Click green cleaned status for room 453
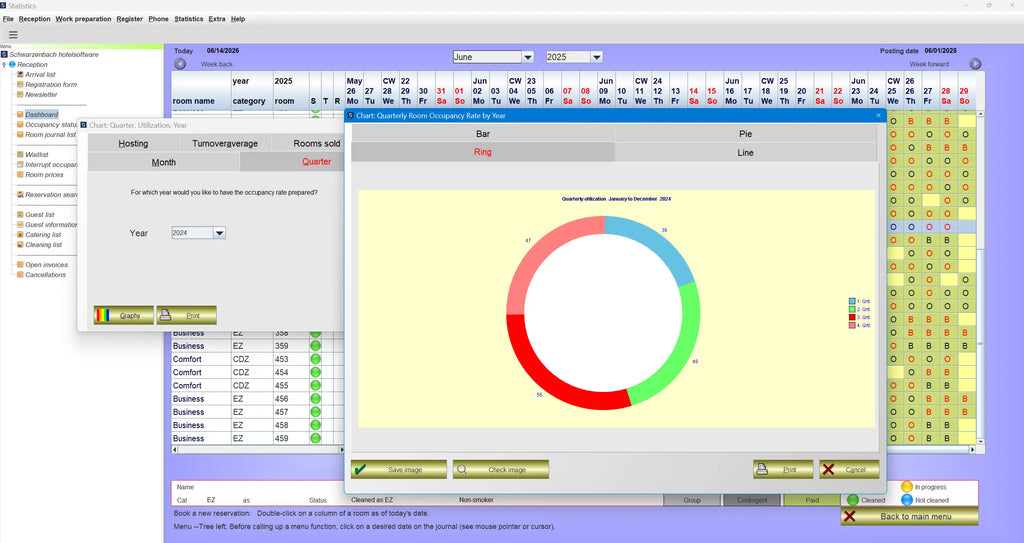 pos(315,359)
